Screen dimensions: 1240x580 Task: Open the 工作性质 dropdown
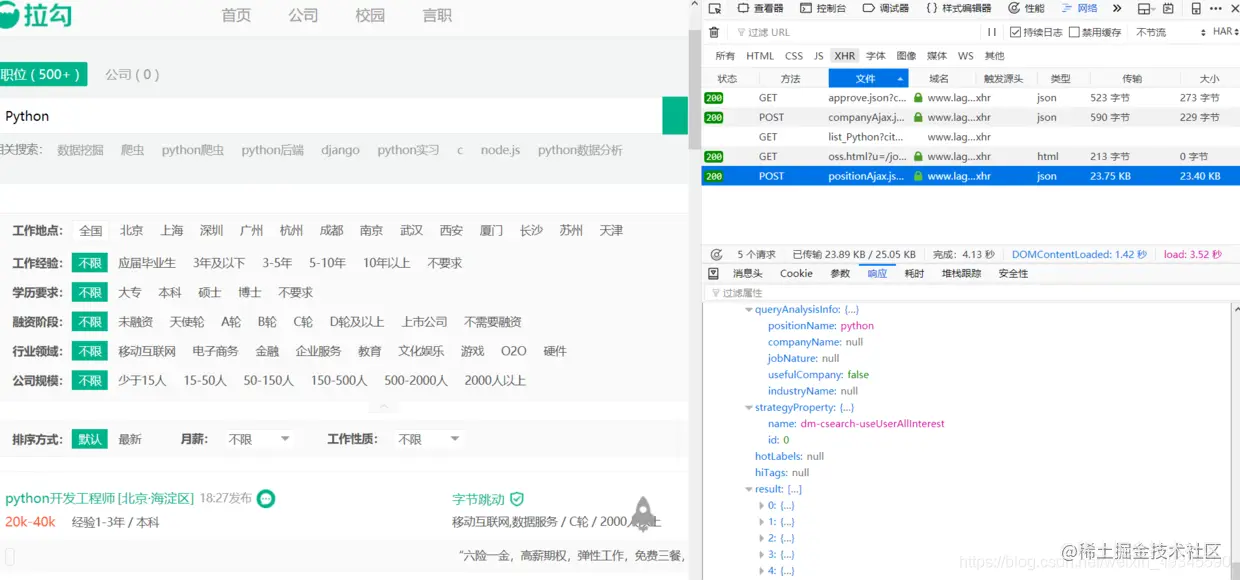428,439
